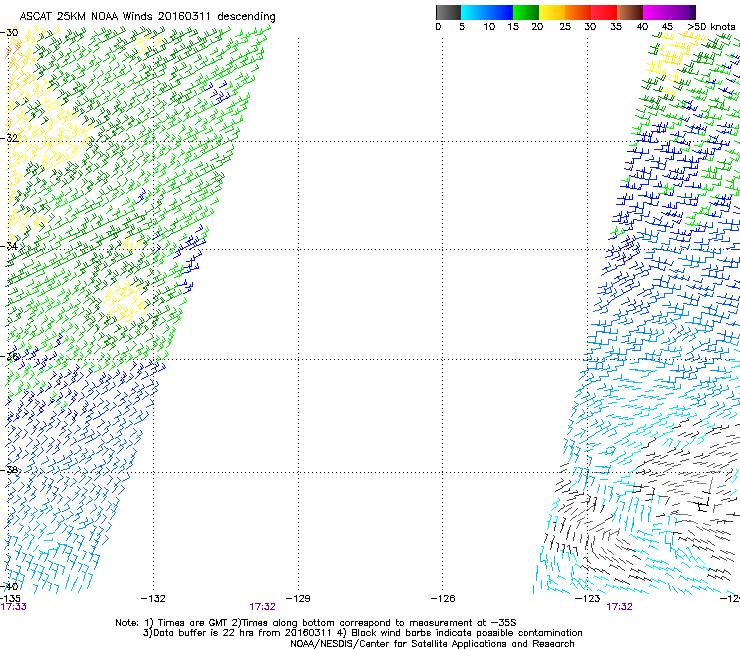Select the green 15-20 knot legend swatch
This screenshot has width=740, height=650.
(x=526, y=12)
